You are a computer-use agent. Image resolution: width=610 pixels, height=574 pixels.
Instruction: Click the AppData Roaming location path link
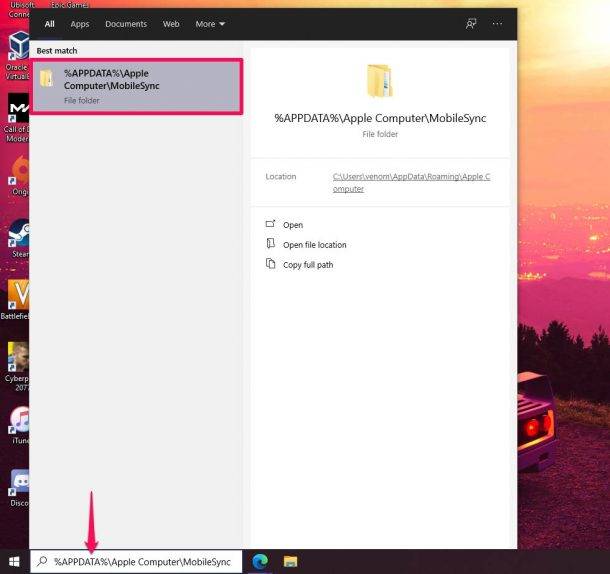[x=411, y=182]
